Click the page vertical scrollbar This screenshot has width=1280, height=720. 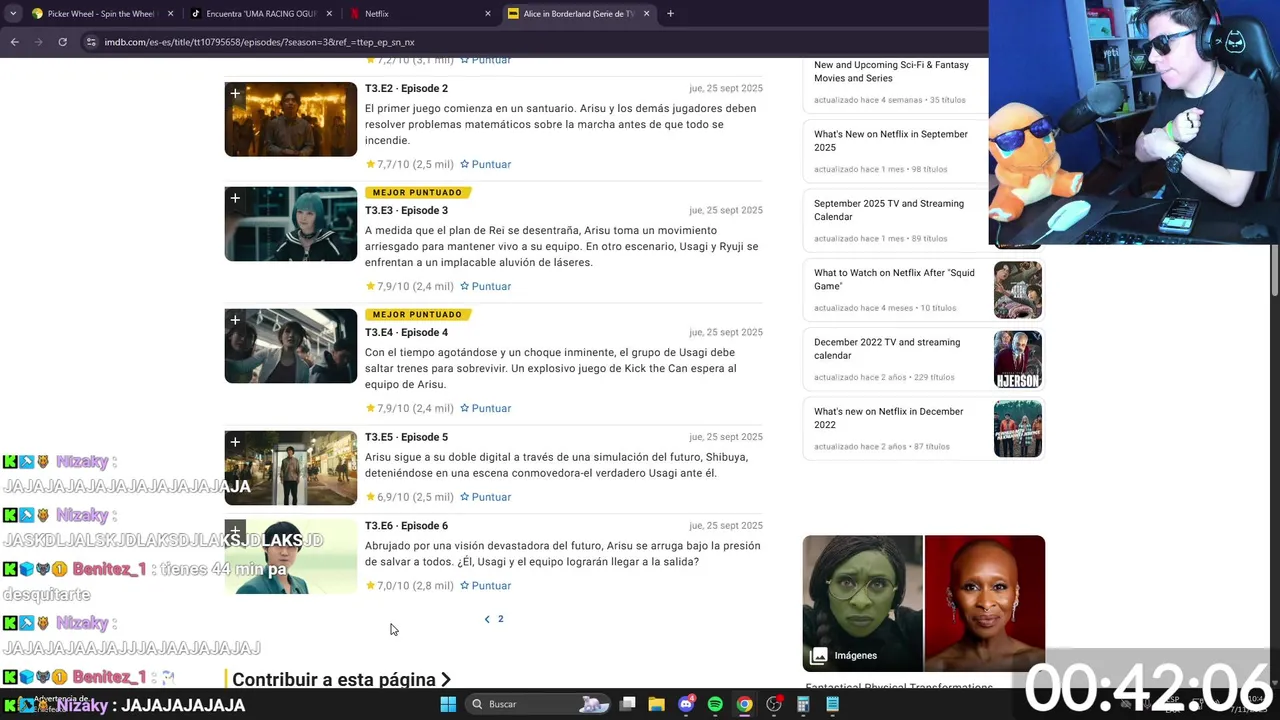click(1274, 270)
